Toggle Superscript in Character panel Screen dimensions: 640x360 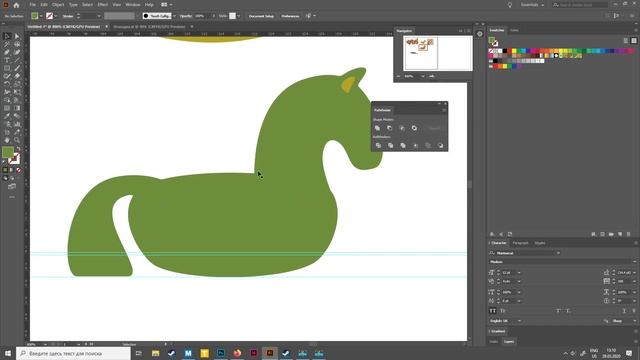point(558,311)
